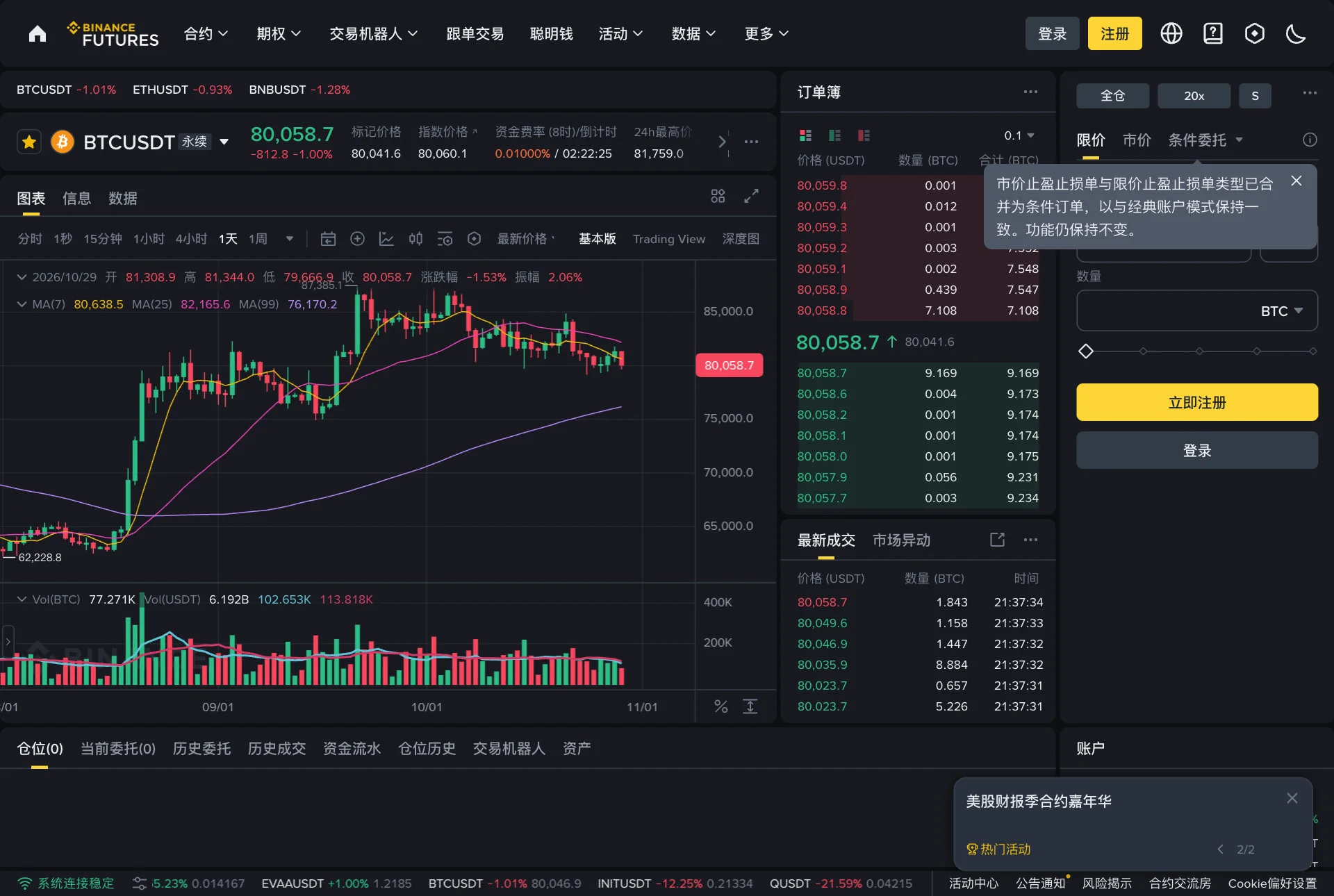Switch theme with moon icon
The height and width of the screenshot is (896, 1334).
point(1296,33)
